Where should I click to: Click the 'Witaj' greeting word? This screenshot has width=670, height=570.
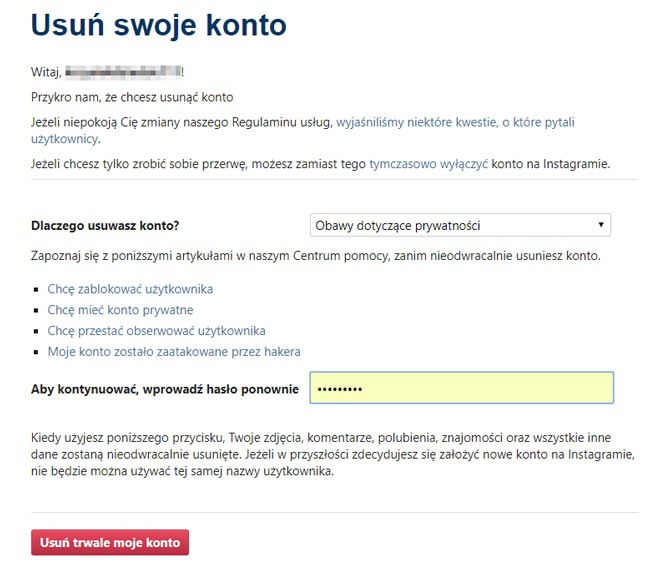pos(47,72)
